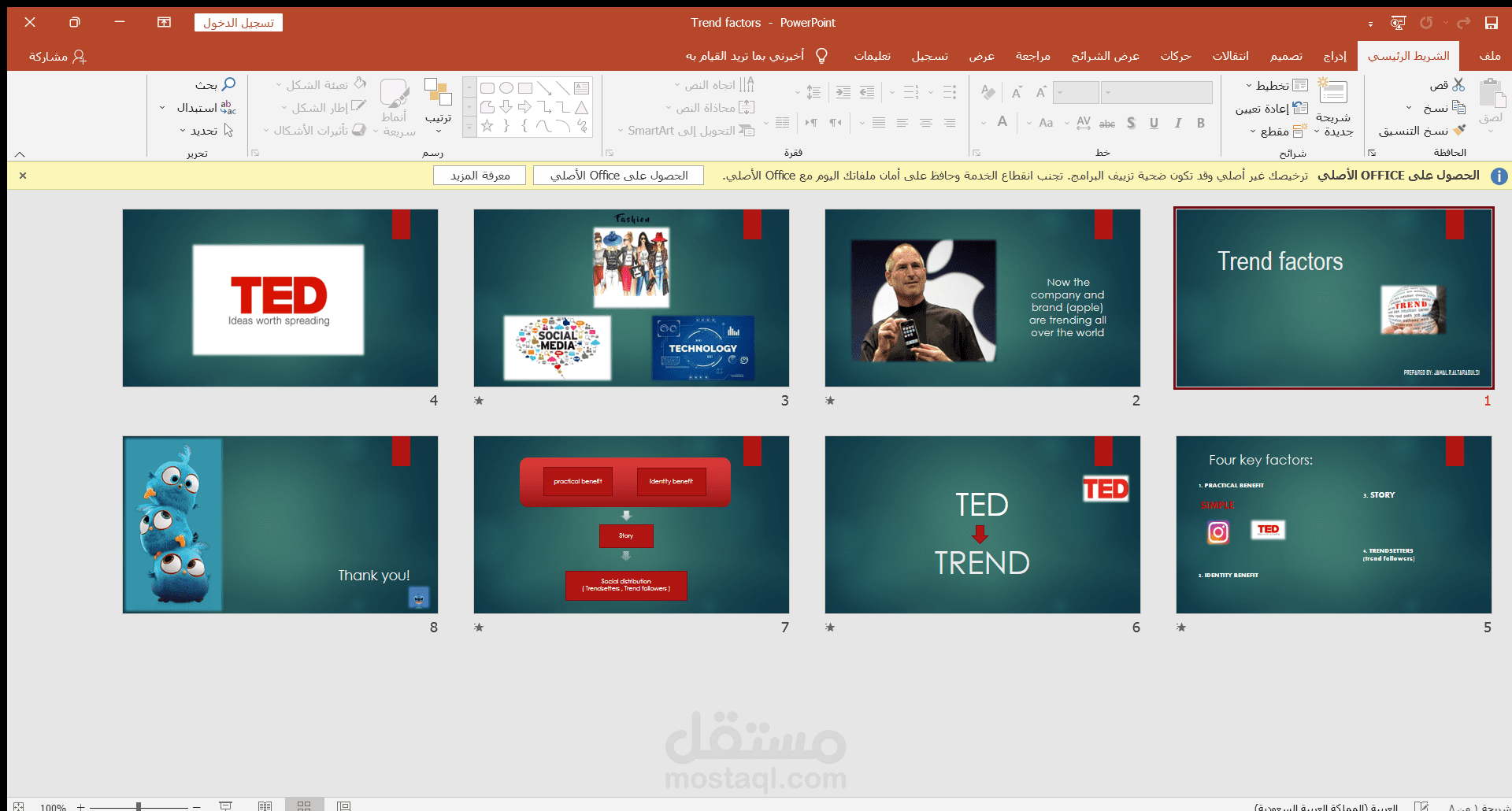Open the Layout (تخطيط) dropdown
Viewport: 1512px width, 811px height.
[1276, 85]
